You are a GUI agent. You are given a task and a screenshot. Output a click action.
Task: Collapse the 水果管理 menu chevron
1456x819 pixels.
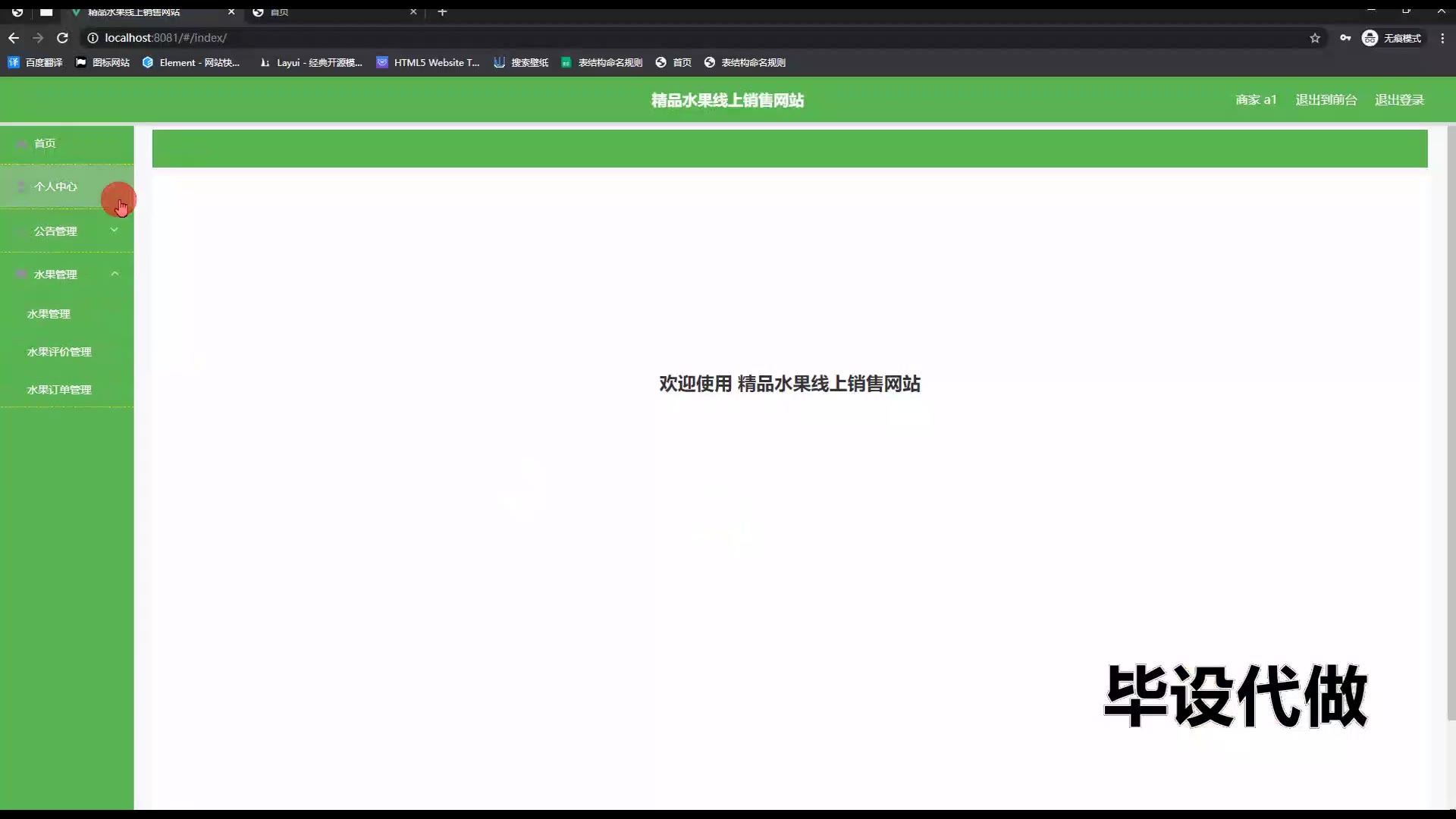point(115,274)
